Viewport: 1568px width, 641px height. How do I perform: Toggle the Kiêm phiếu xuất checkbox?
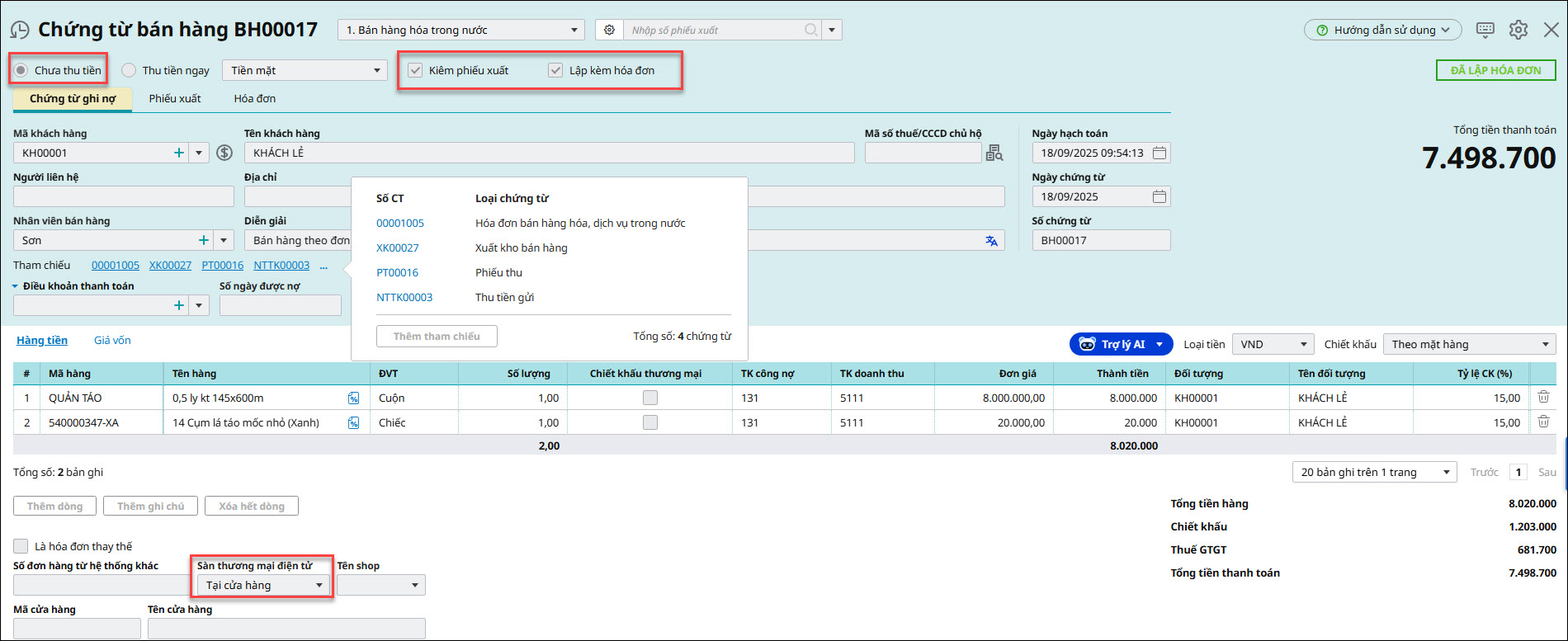tap(416, 71)
